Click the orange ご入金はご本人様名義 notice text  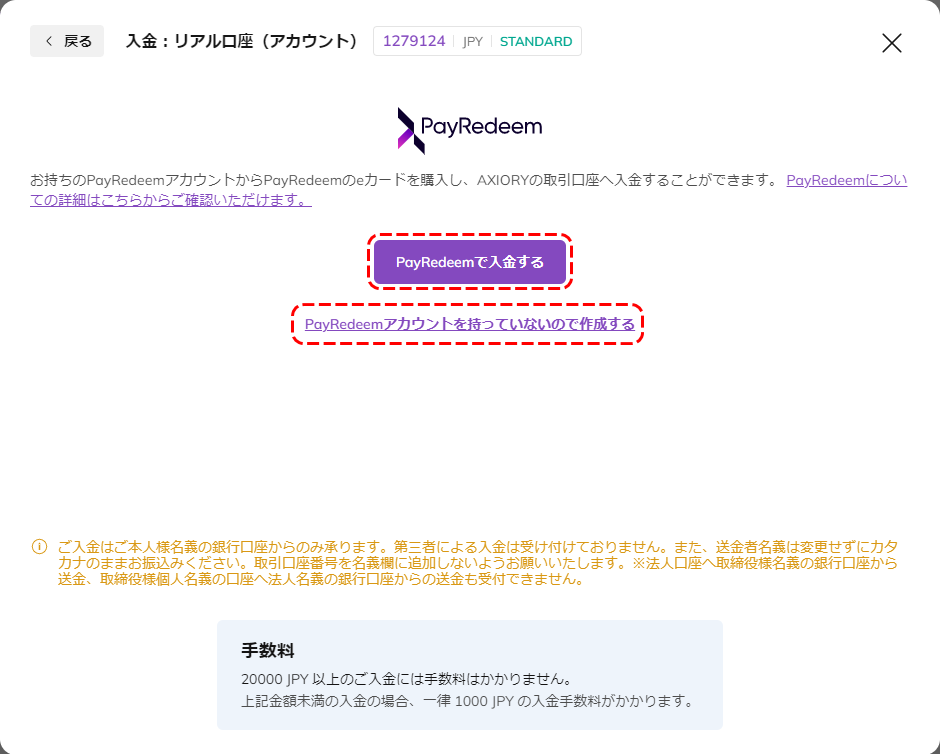click(x=478, y=563)
